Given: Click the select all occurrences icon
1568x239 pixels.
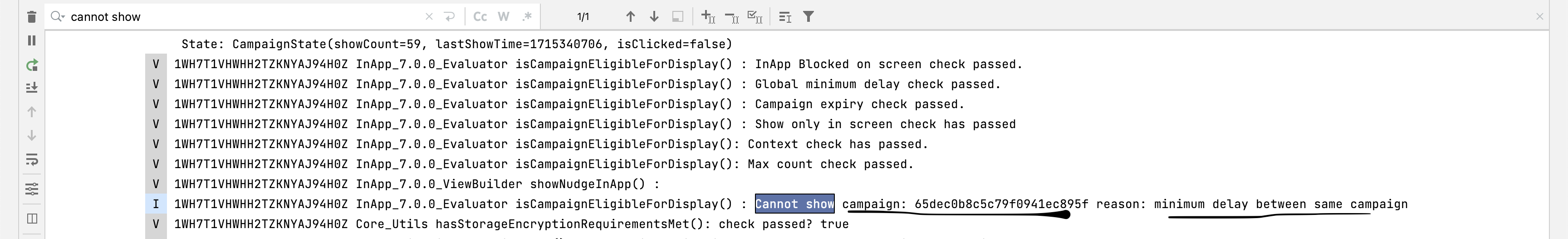Looking at the screenshot, I should pos(755,16).
